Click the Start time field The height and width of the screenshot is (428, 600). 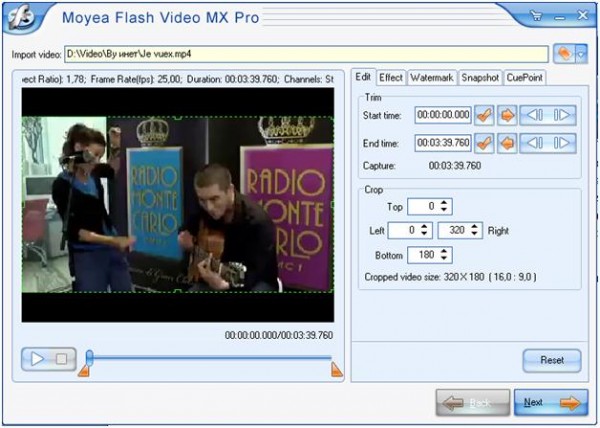click(x=443, y=115)
